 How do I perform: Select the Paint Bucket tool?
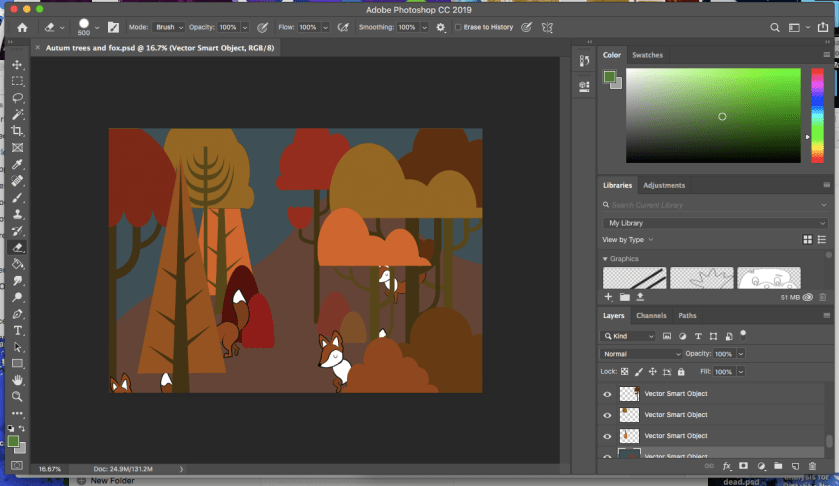click(17, 264)
